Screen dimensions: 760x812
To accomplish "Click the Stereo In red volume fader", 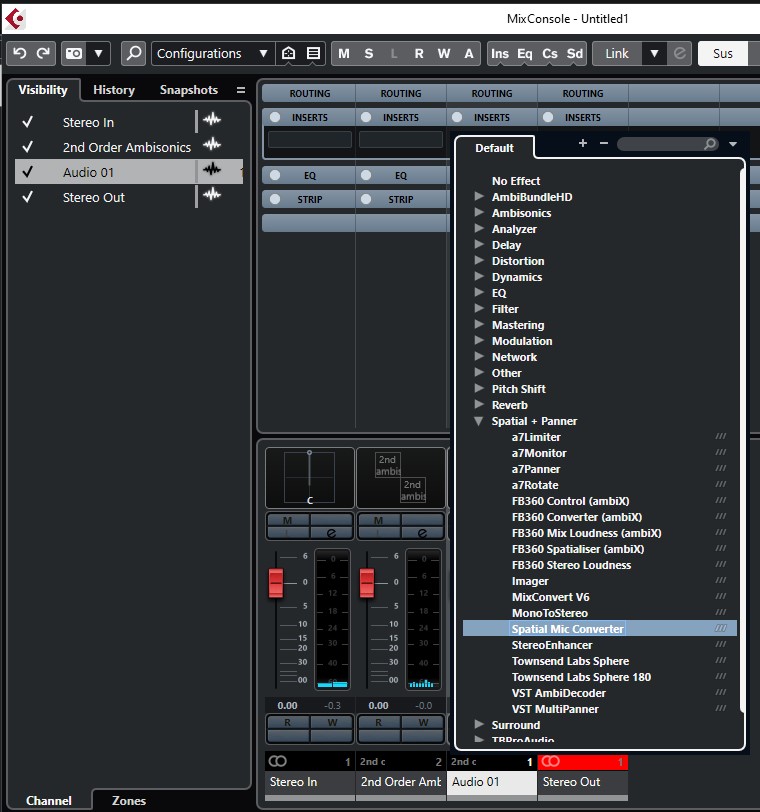I will click(276, 583).
